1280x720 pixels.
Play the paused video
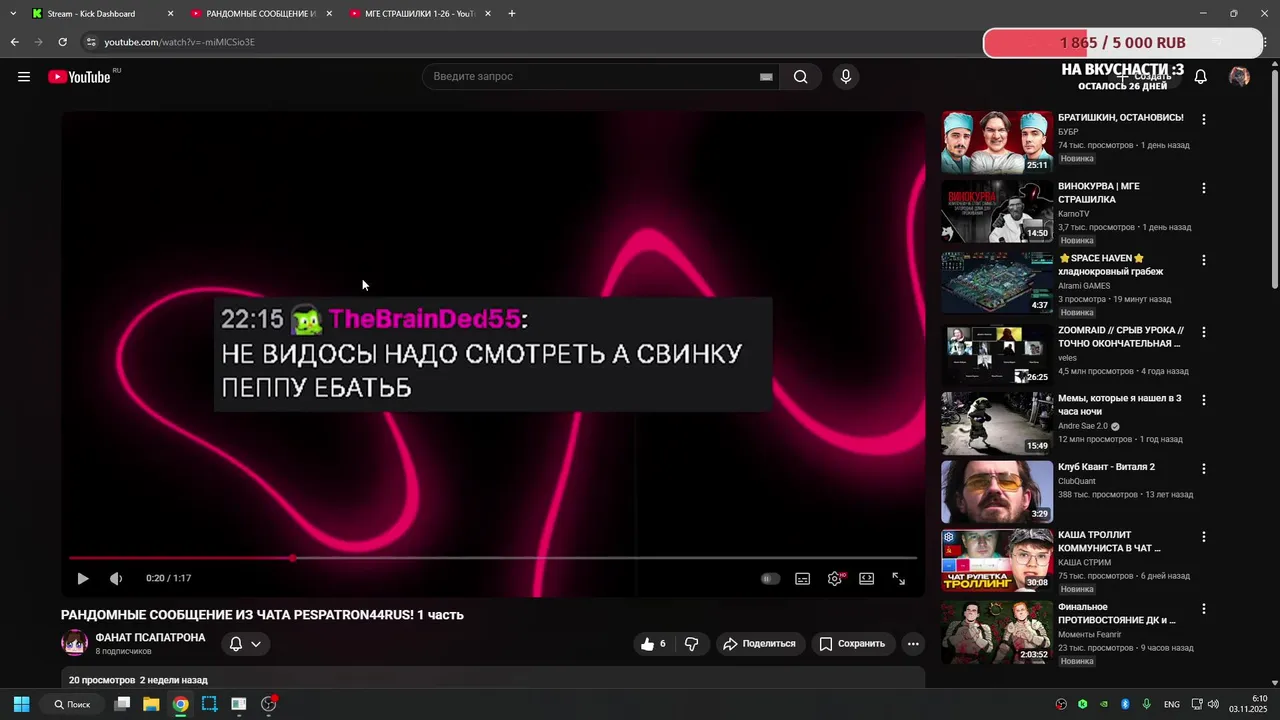[x=83, y=578]
